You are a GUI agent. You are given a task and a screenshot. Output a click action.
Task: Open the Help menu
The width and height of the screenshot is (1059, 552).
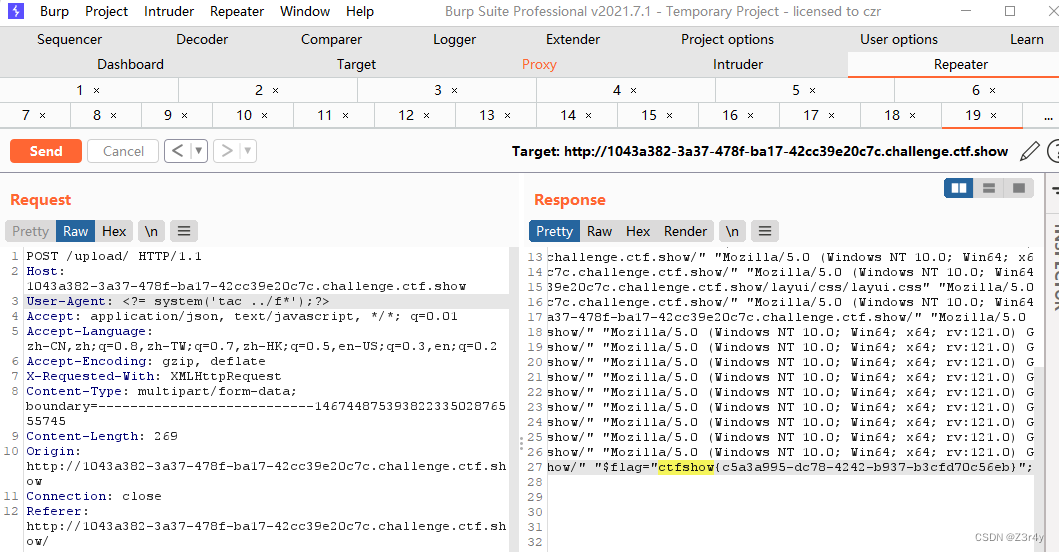(360, 11)
